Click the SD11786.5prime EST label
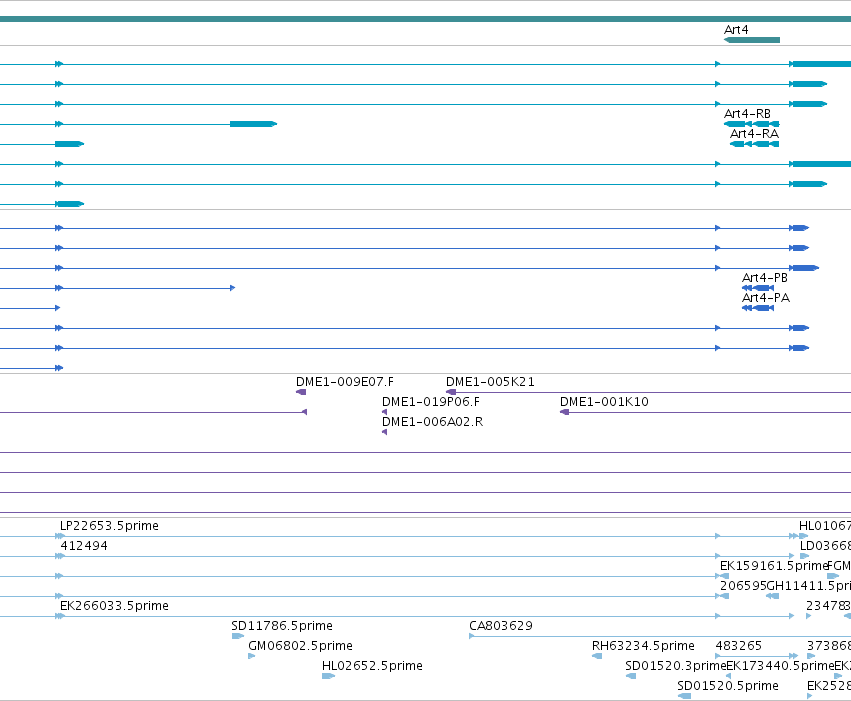851x701 pixels. [282, 626]
